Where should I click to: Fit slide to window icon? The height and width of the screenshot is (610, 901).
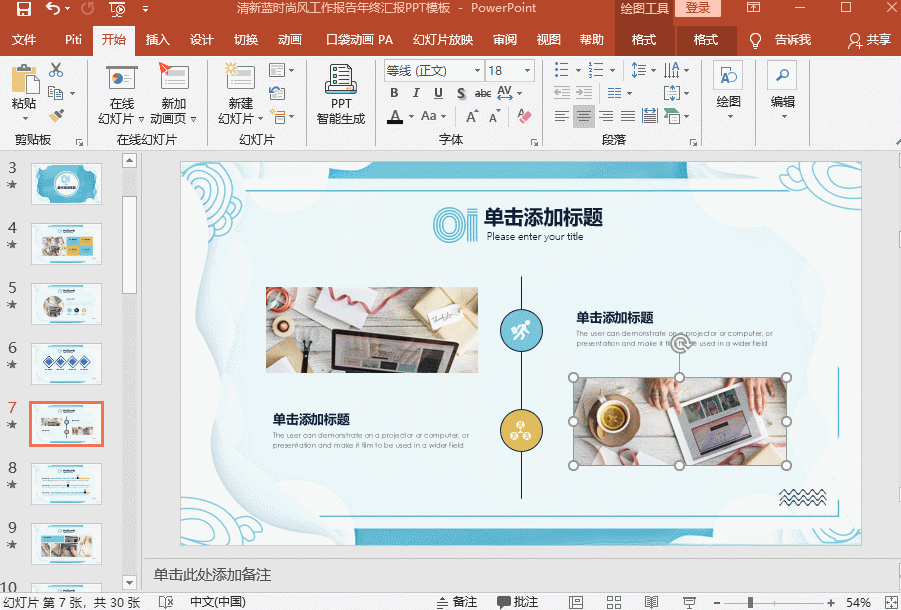point(891,602)
